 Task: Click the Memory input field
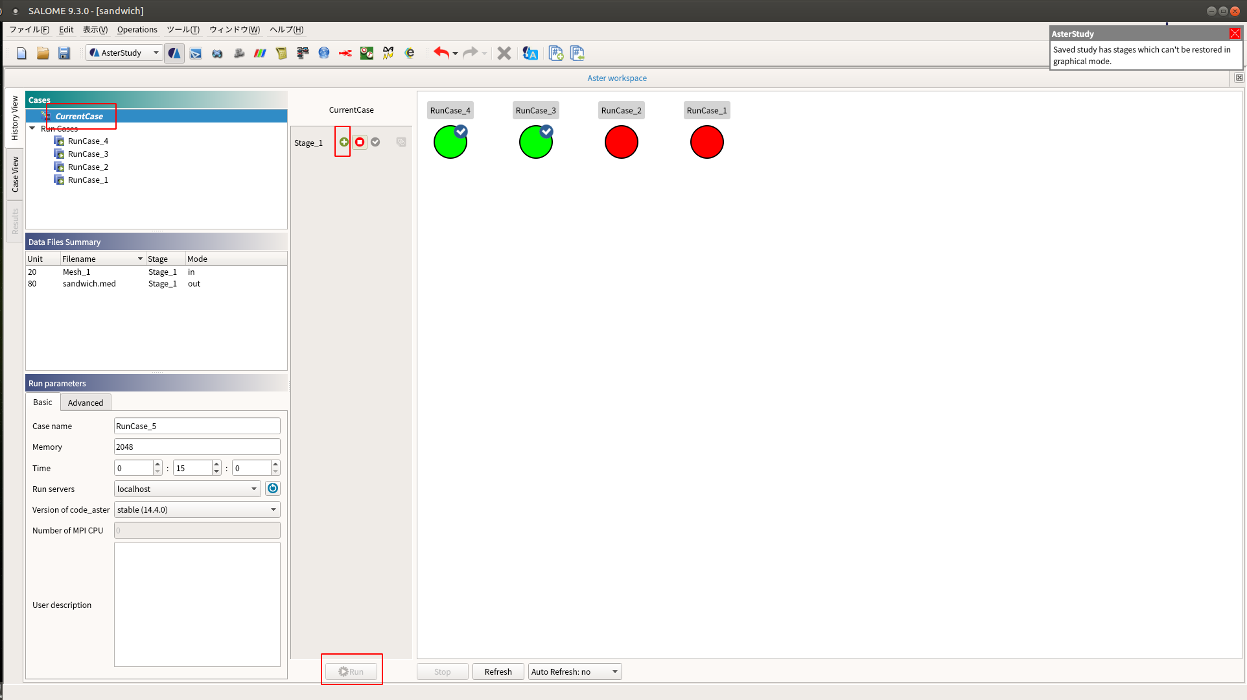(x=197, y=447)
